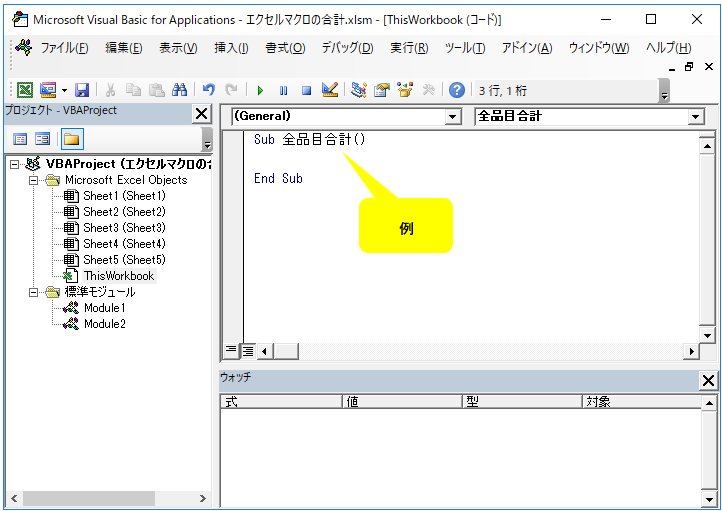Screen dimensions: 722x511
Task: Open the Properties Window icon
Action: (381, 90)
